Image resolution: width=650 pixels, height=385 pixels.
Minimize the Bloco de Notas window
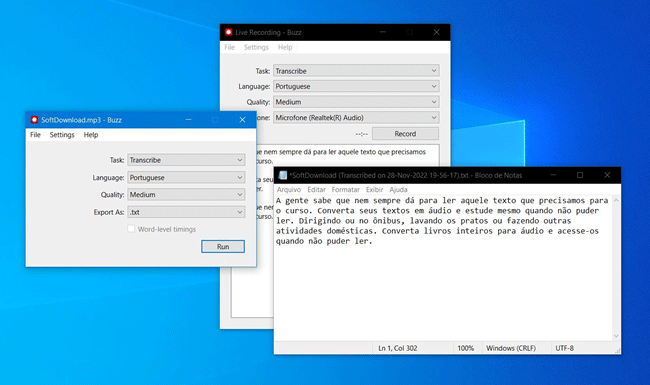(553, 175)
